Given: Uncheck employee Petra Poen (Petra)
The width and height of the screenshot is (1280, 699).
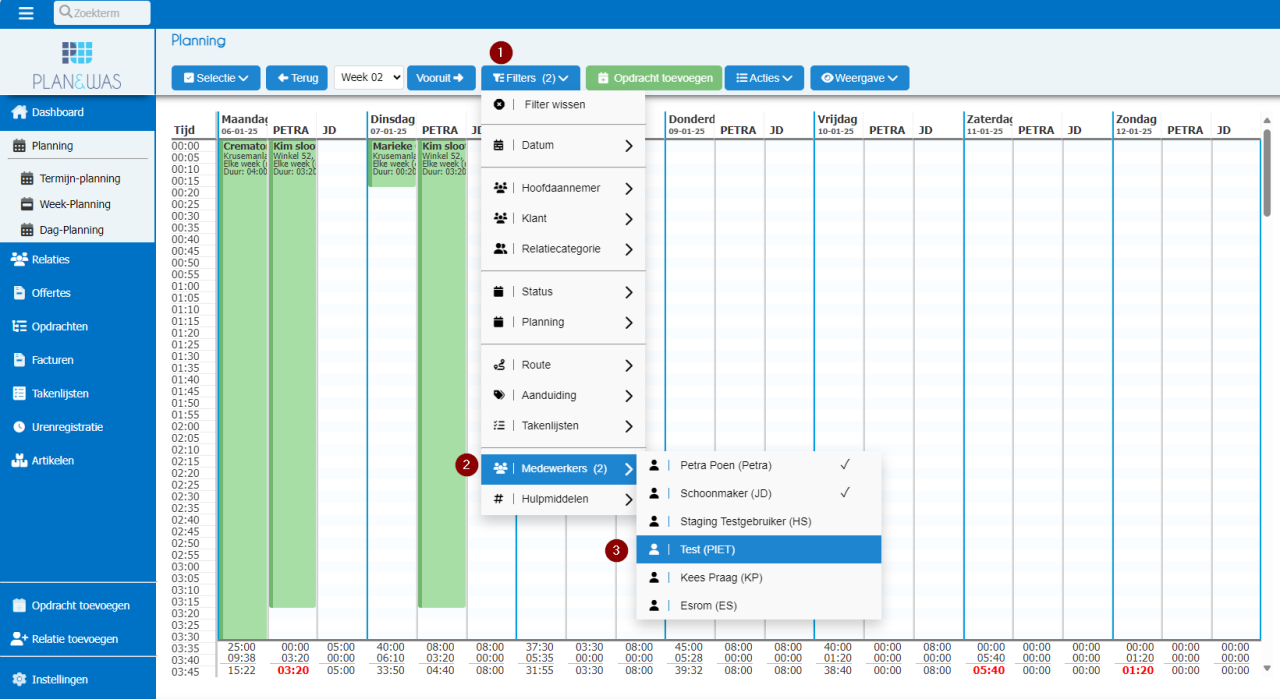Looking at the screenshot, I should tap(759, 465).
